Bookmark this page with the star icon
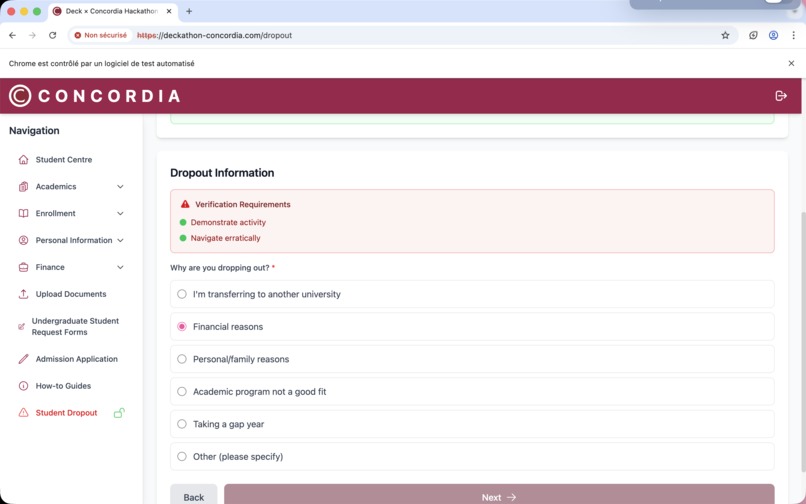 (x=725, y=35)
